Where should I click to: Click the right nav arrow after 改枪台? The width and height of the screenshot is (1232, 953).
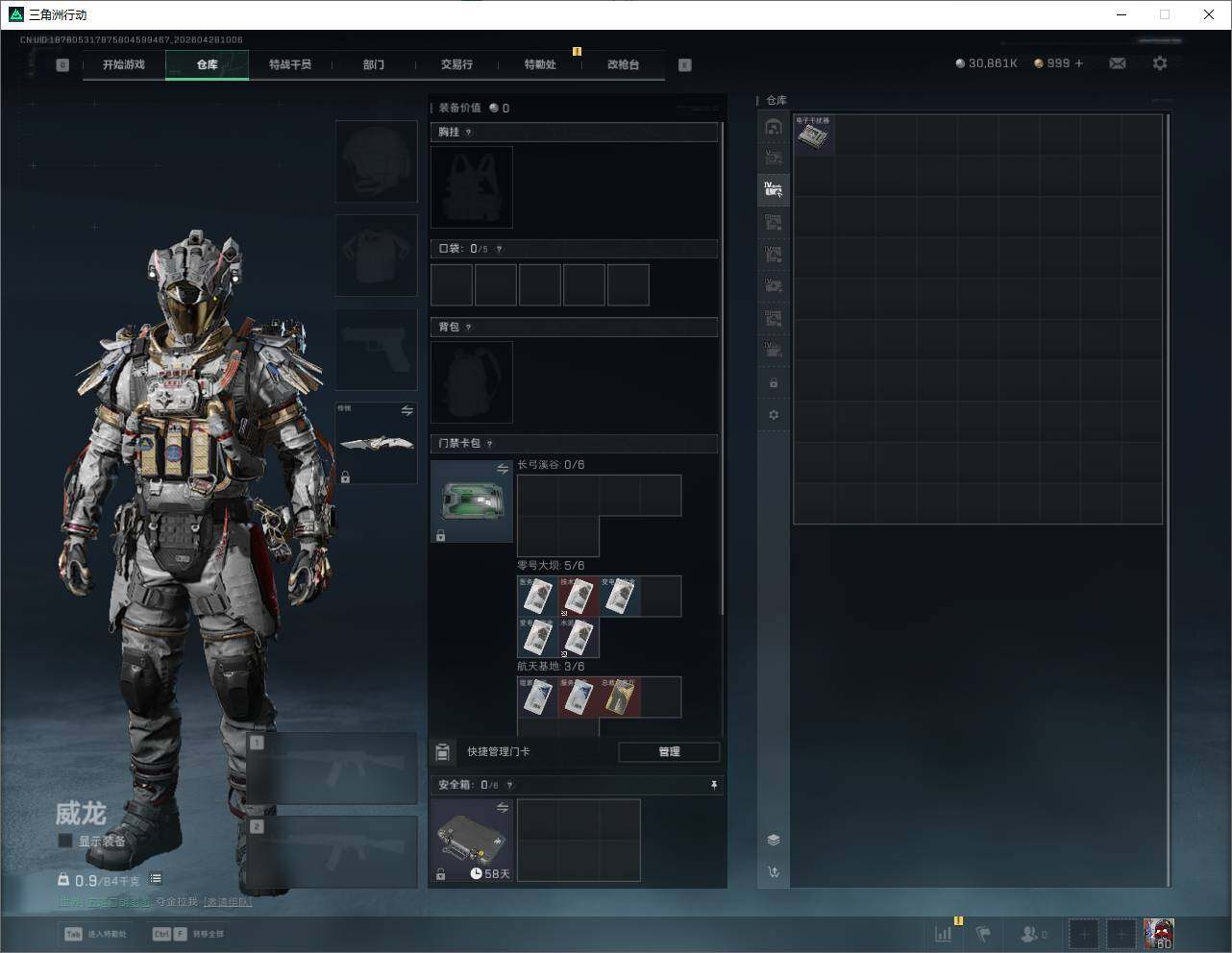coord(685,65)
